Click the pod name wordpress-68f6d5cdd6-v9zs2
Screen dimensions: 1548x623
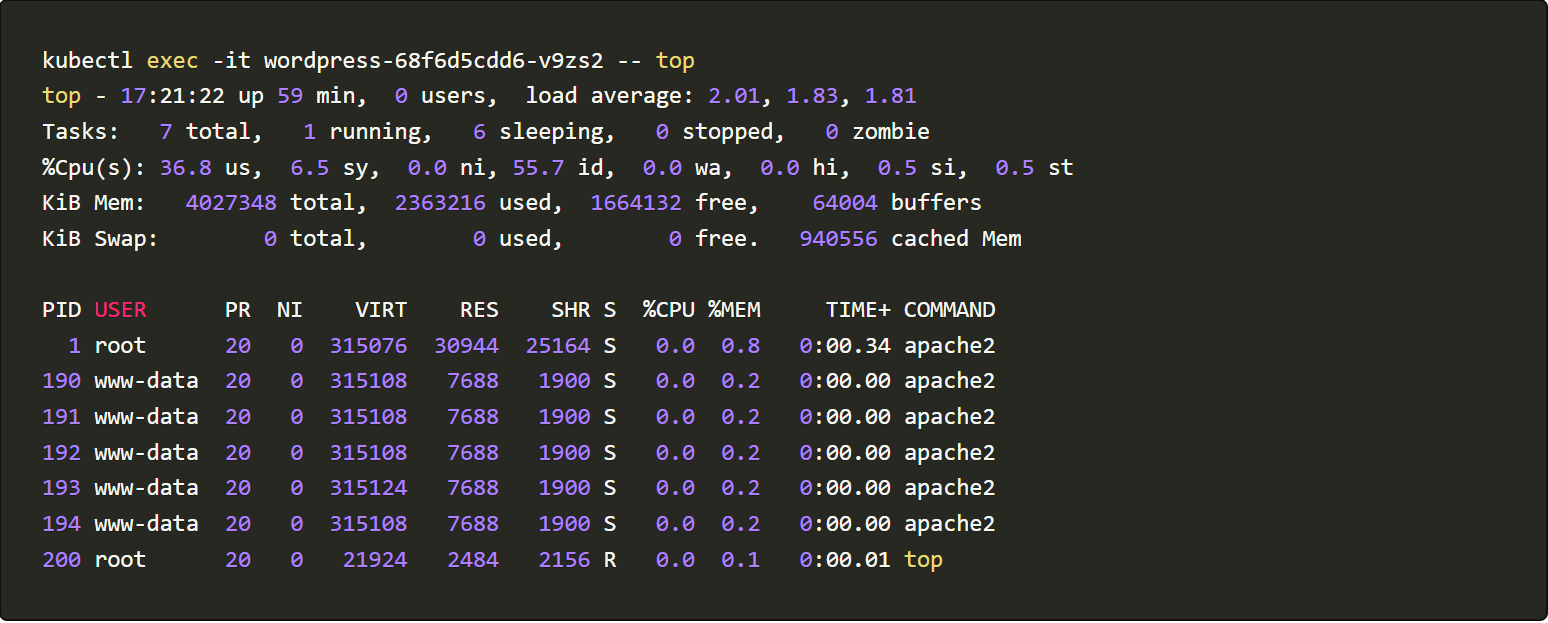point(434,61)
